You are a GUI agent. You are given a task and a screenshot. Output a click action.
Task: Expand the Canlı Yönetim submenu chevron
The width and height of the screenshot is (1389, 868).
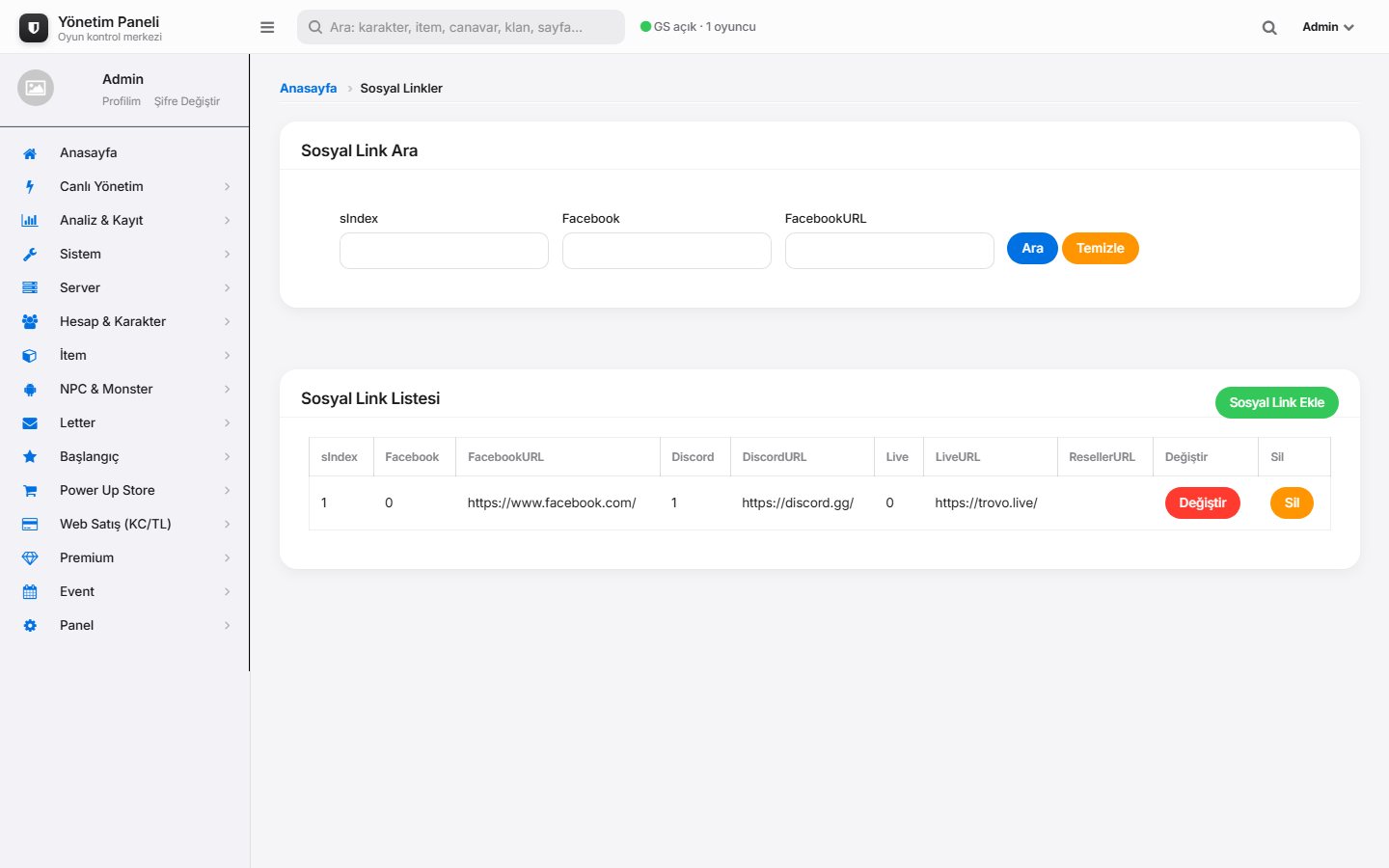click(228, 187)
